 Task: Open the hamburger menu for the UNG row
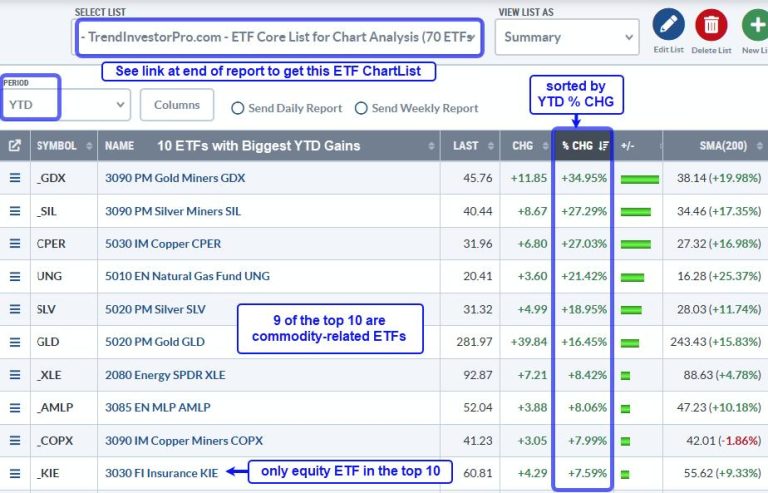click(x=15, y=276)
